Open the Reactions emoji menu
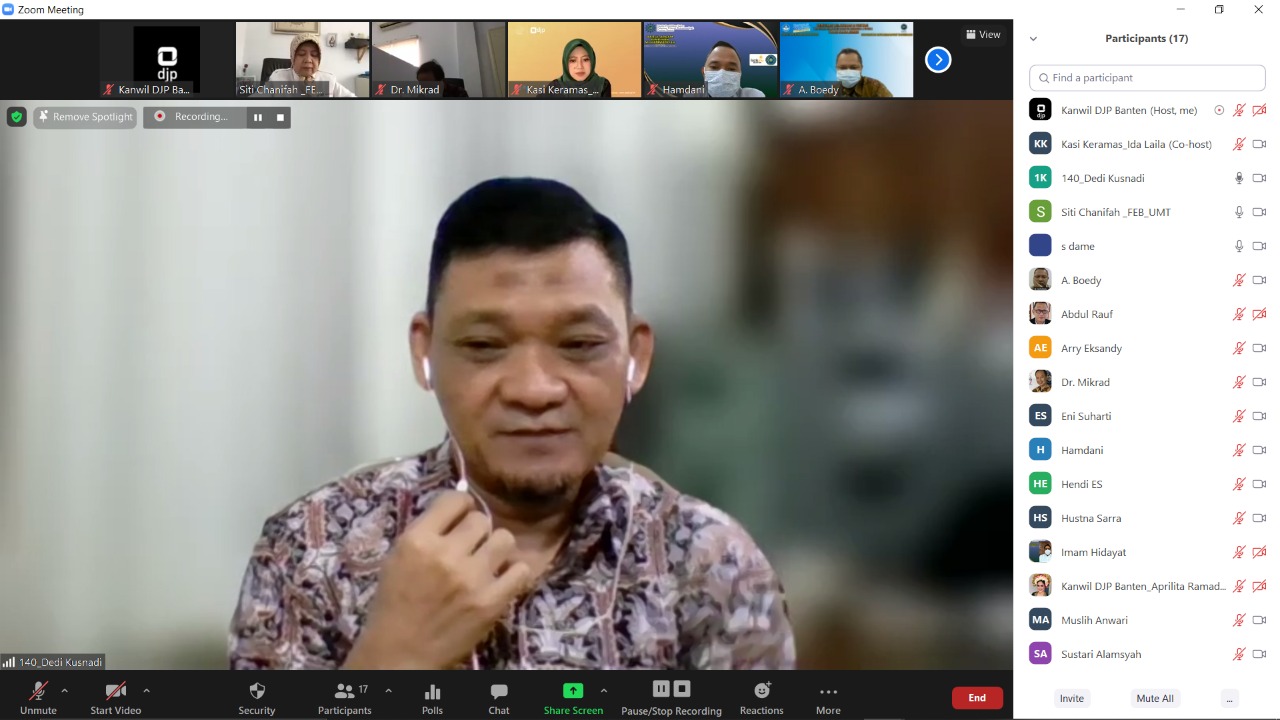This screenshot has width=1280, height=720. (762, 691)
